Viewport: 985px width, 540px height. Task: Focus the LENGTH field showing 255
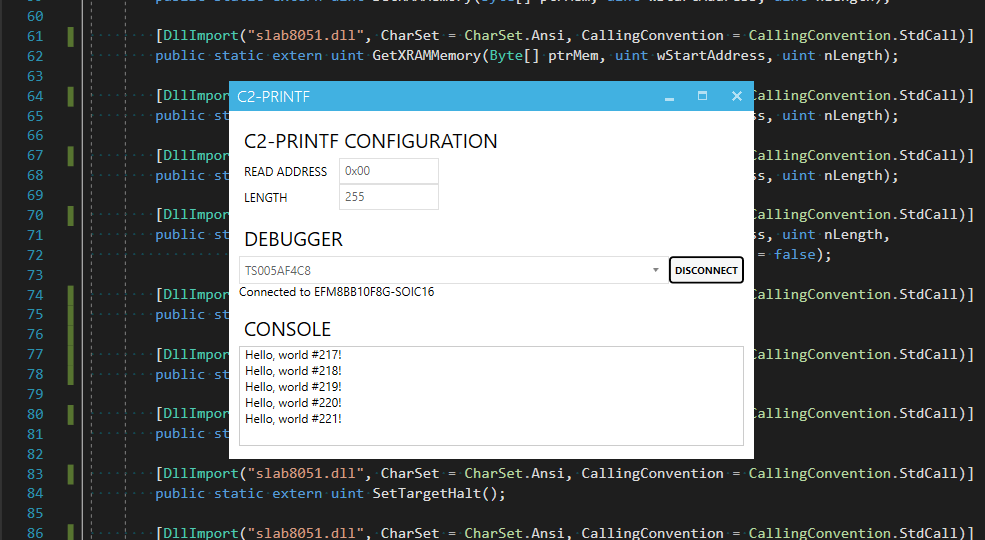[x=388, y=197]
